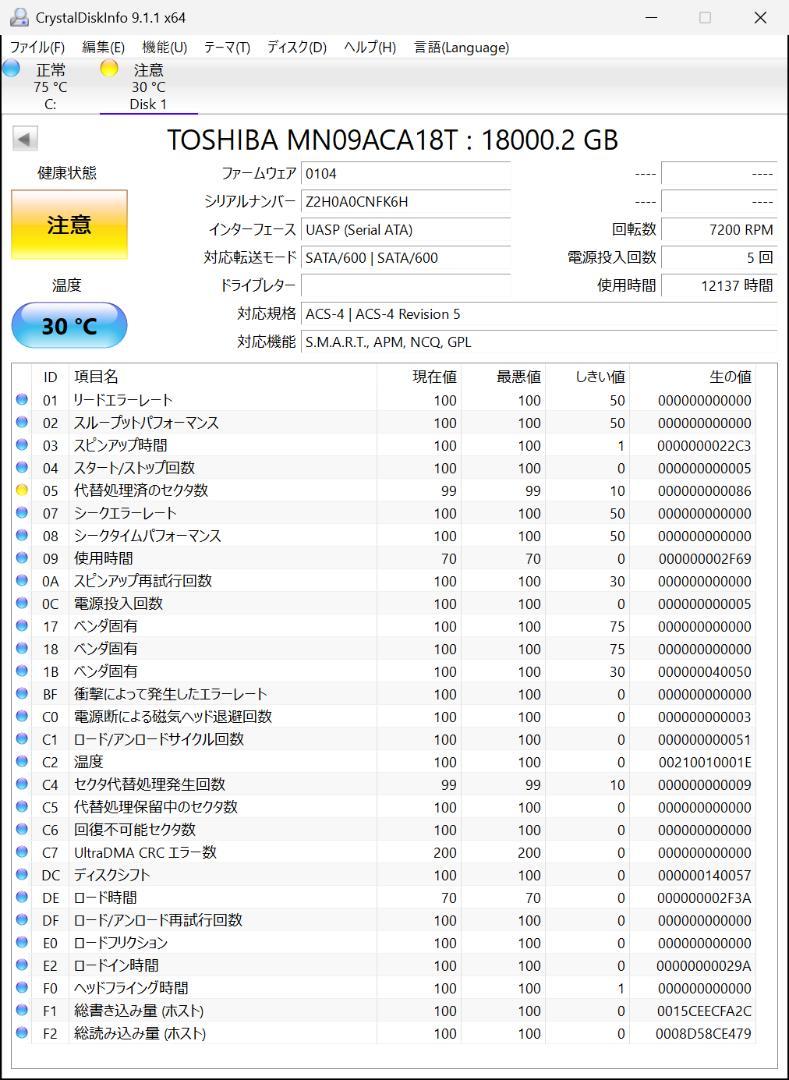Click the CrystalDiskInfo app icon in title bar
The height and width of the screenshot is (1080, 789).
tap(19, 17)
